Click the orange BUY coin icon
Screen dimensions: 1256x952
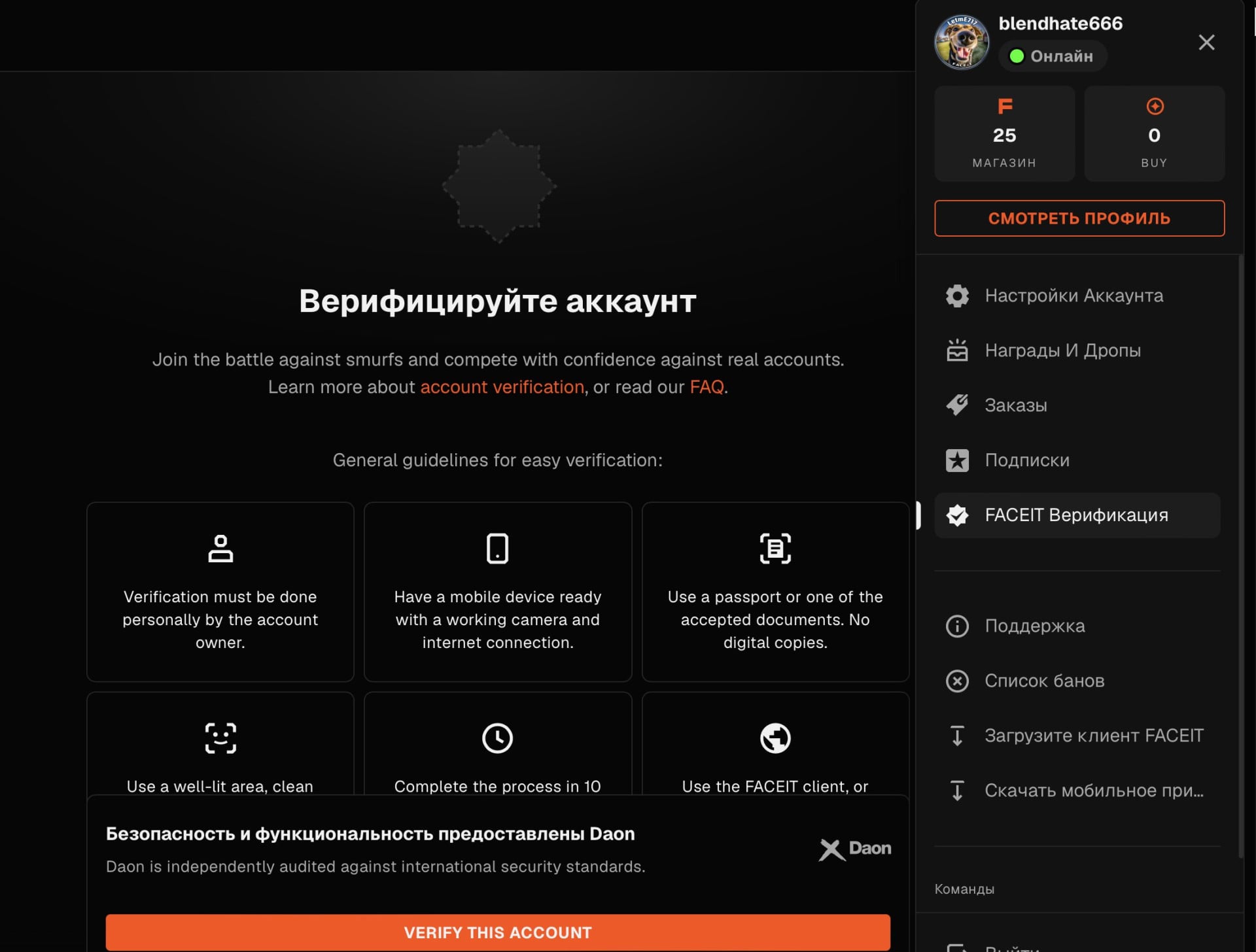coord(1155,106)
